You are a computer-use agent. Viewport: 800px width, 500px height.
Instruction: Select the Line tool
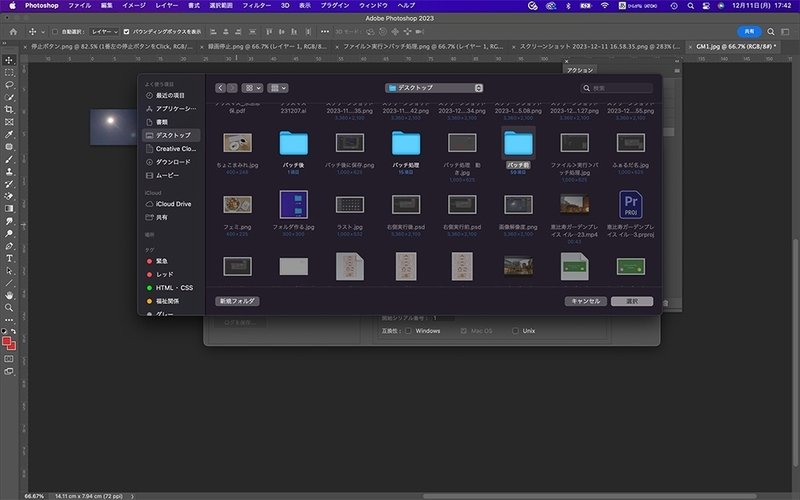pyautogui.click(x=9, y=283)
